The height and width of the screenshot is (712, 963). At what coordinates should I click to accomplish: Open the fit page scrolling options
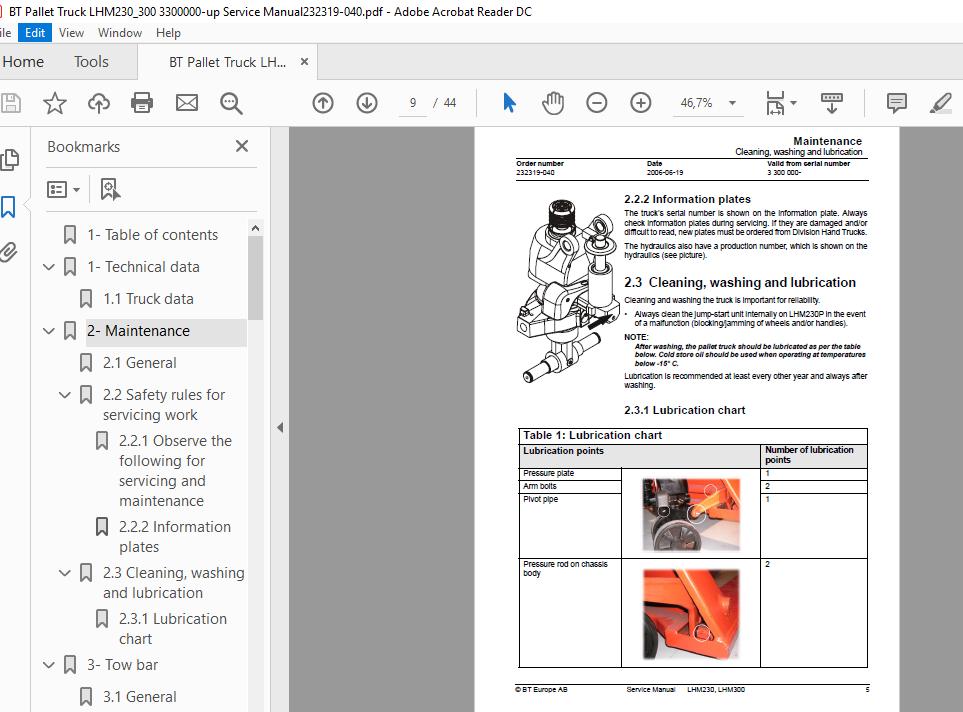[781, 103]
